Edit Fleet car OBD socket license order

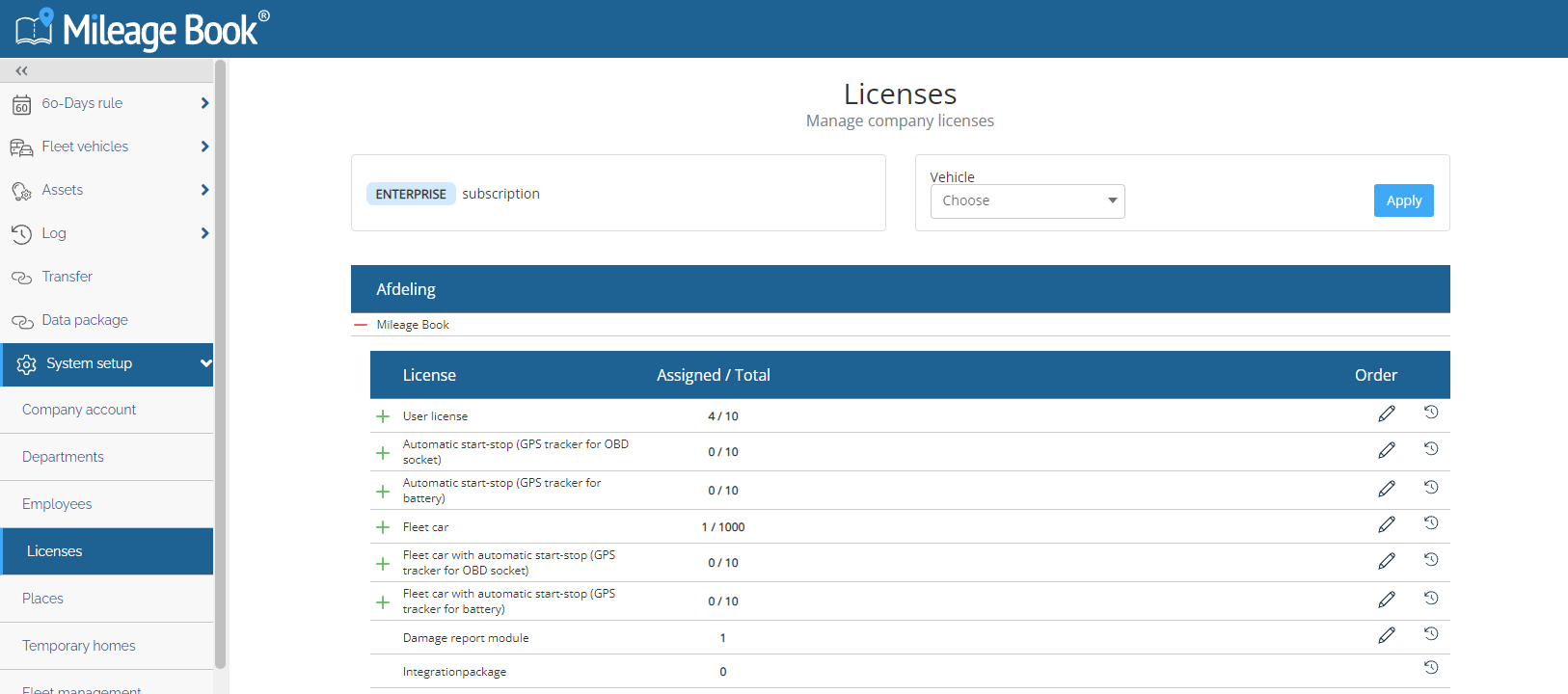[1387, 561]
